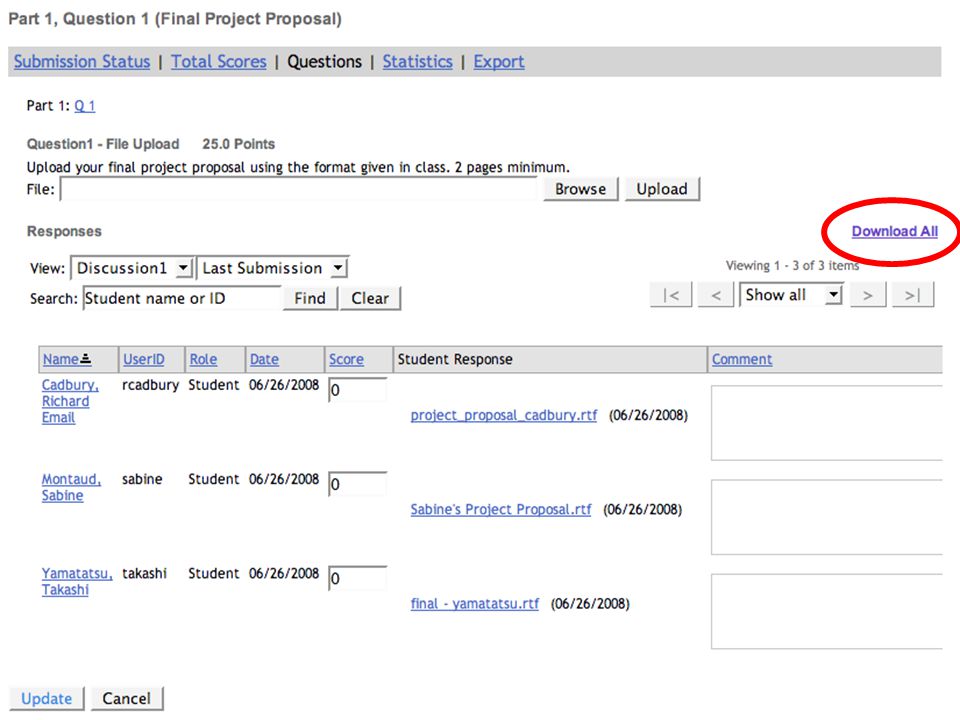The height and width of the screenshot is (720, 960).
Task: Sort responses by Role column
Action: point(203,359)
